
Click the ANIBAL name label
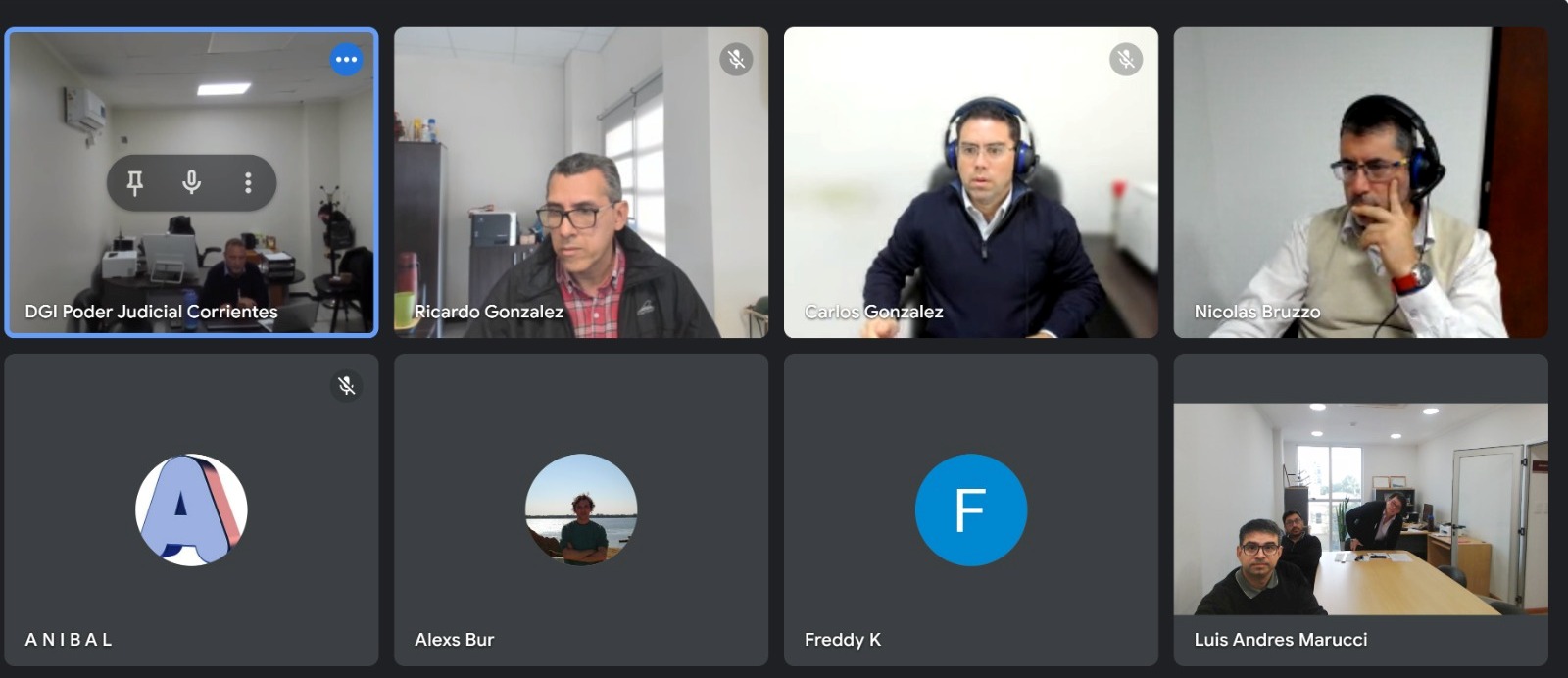pyautogui.click(x=69, y=640)
